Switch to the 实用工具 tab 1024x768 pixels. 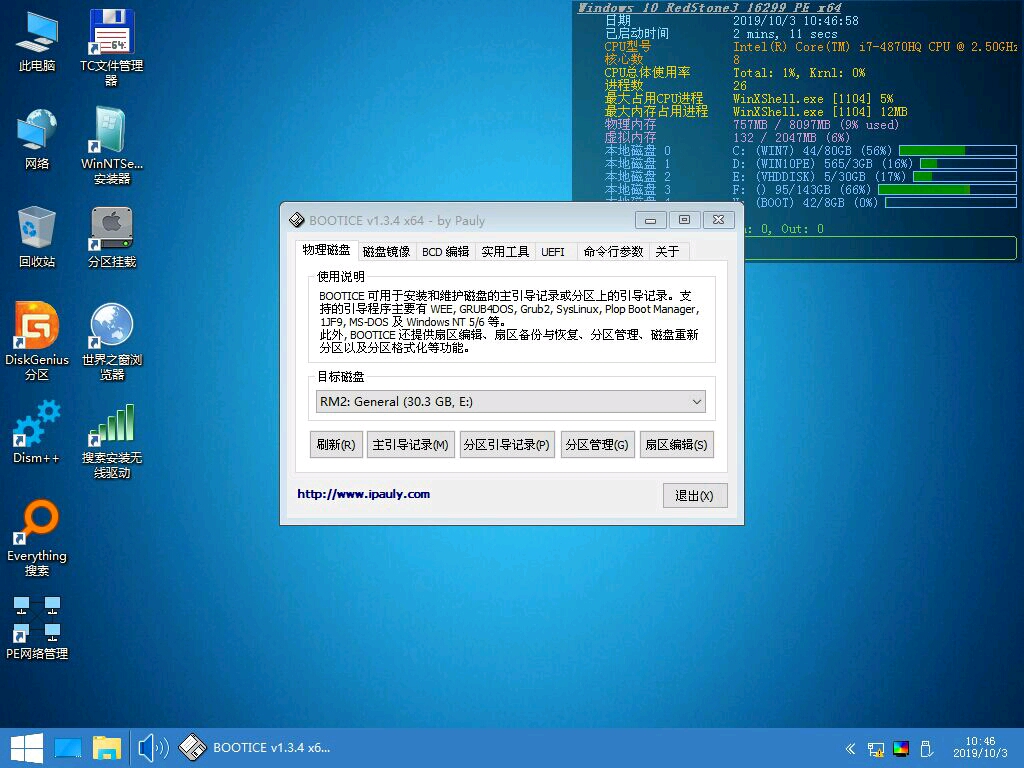(505, 251)
